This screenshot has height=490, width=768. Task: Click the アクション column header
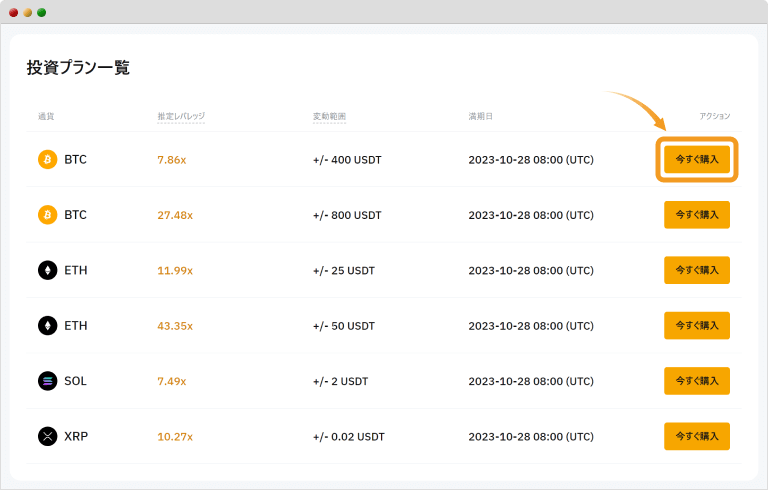coord(714,116)
